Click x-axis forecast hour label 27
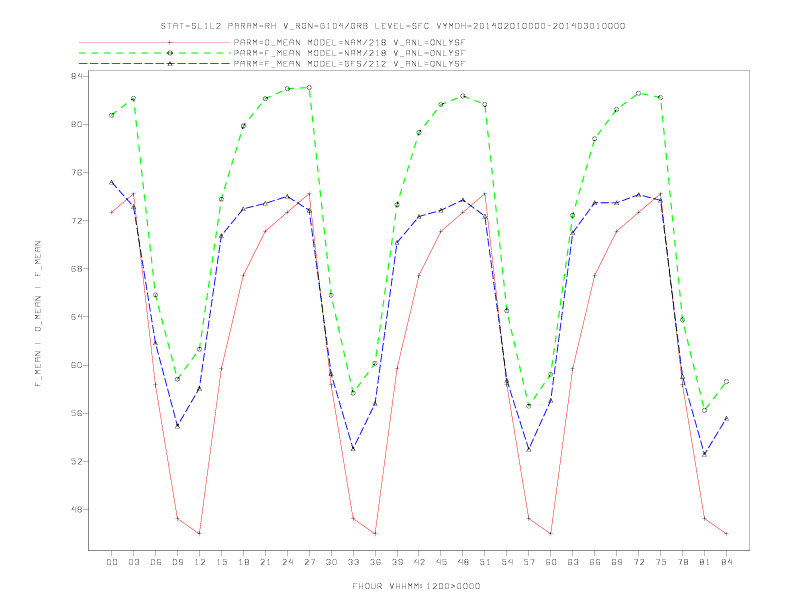 (x=310, y=562)
